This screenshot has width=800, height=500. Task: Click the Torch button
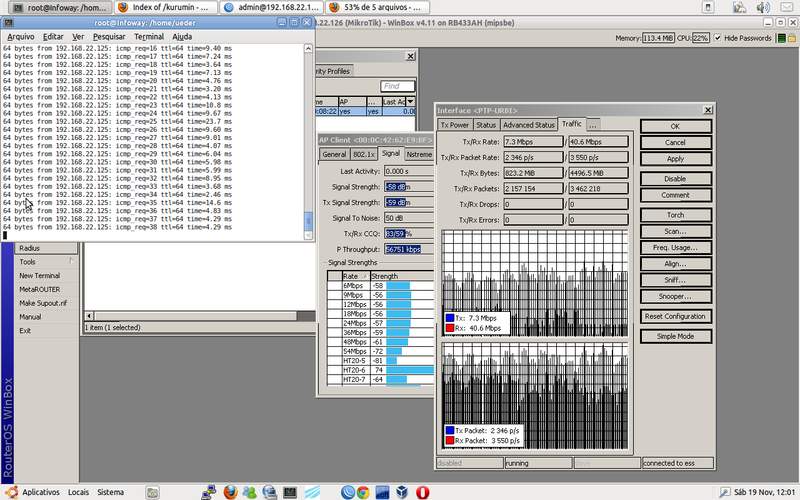point(675,214)
